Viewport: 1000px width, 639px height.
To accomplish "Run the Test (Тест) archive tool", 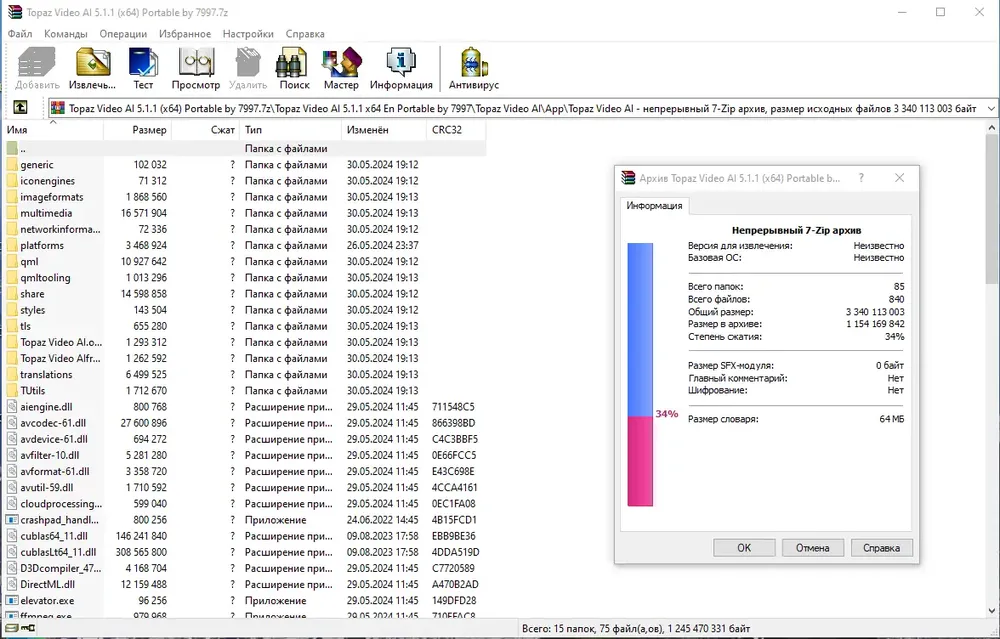I will [143, 68].
